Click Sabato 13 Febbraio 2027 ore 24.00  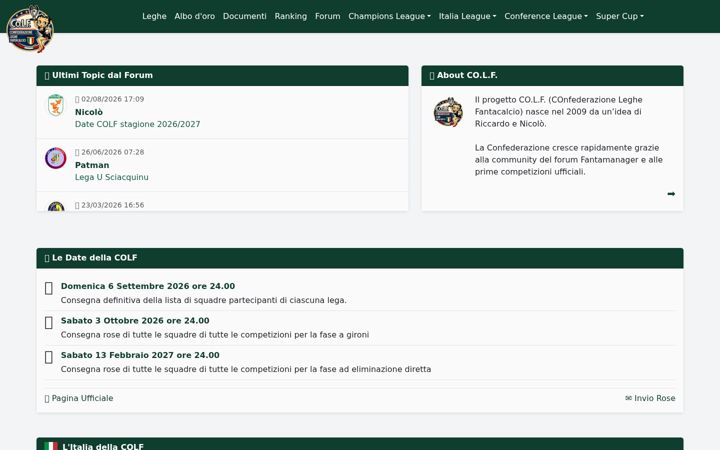(x=140, y=355)
